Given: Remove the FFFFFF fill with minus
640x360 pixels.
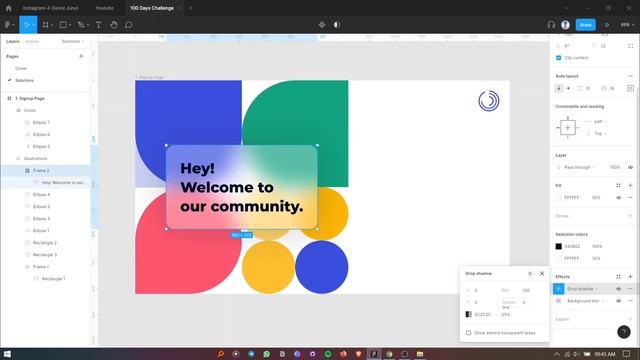Looking at the screenshot, I should (x=630, y=198).
